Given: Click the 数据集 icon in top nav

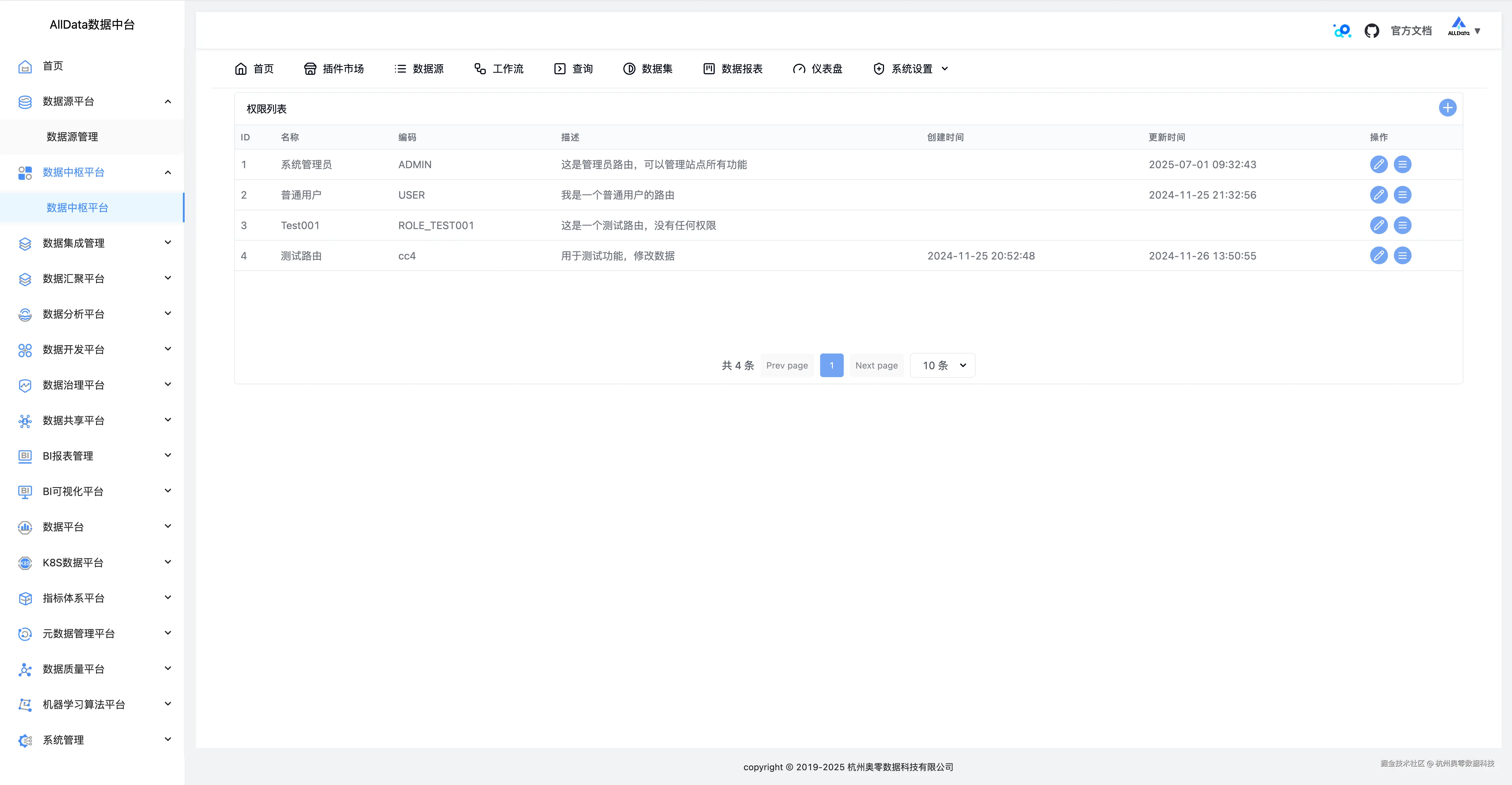Looking at the screenshot, I should [647, 68].
